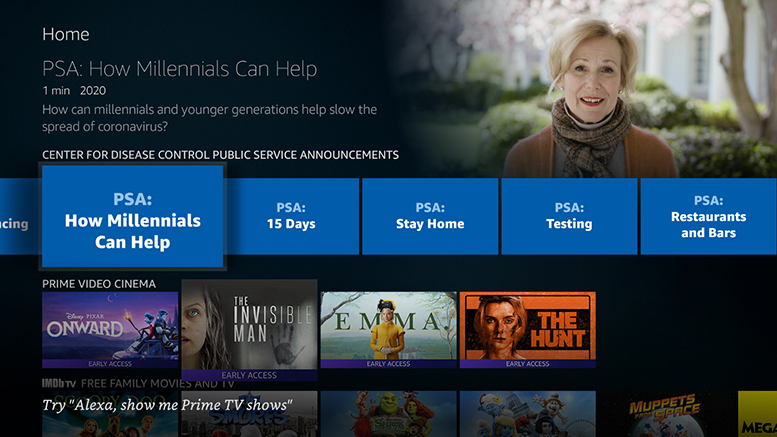
Task: Click the Prime Video Cinema row heading
Action: [99, 284]
